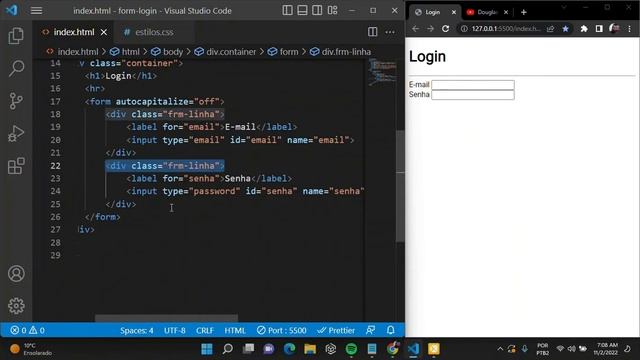This screenshot has height=360, width=640.
Task: Stop Live Server via Port : 5500
Action: [282, 330]
